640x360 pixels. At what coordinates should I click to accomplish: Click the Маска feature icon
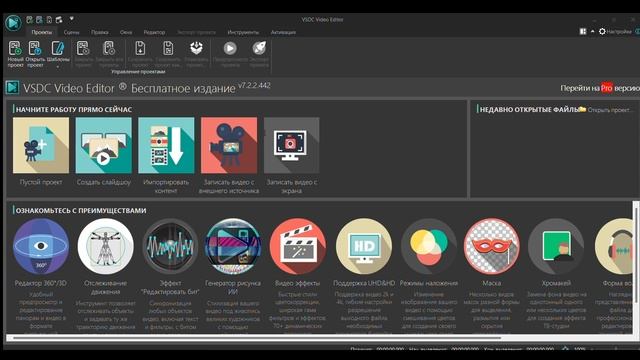[492, 246]
